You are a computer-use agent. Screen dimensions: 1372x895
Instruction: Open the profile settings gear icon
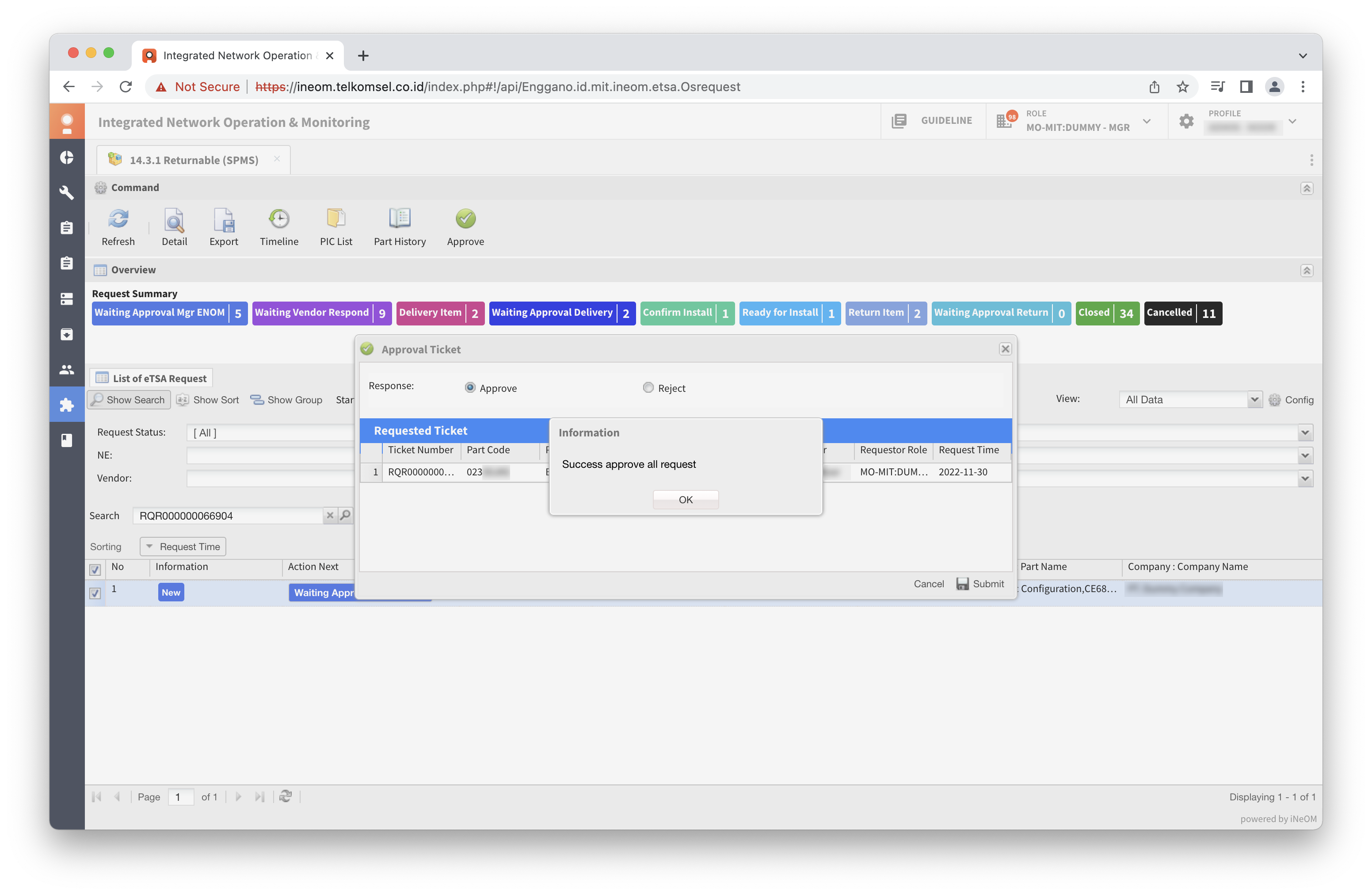pyautogui.click(x=1186, y=121)
